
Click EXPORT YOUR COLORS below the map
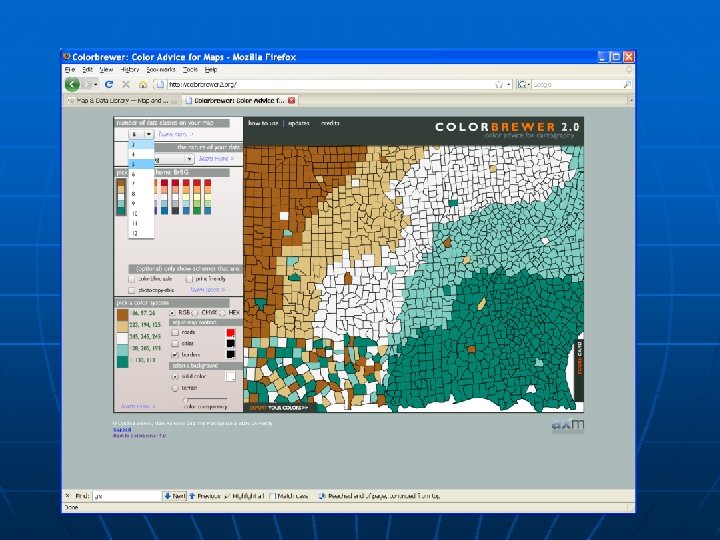[278, 407]
